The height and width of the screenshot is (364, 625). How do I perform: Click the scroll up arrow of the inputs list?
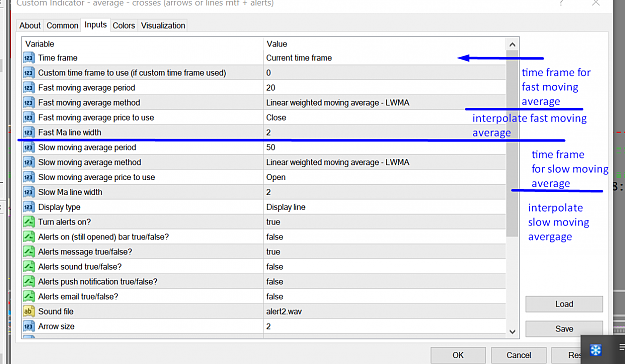coord(512,44)
